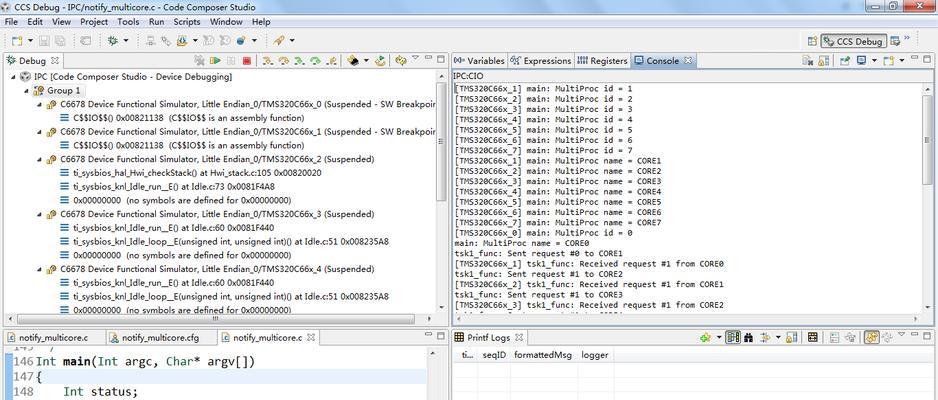Click the brown table icon in Printf Logs toolbar
The height and width of the screenshot is (400, 938).
(812, 338)
